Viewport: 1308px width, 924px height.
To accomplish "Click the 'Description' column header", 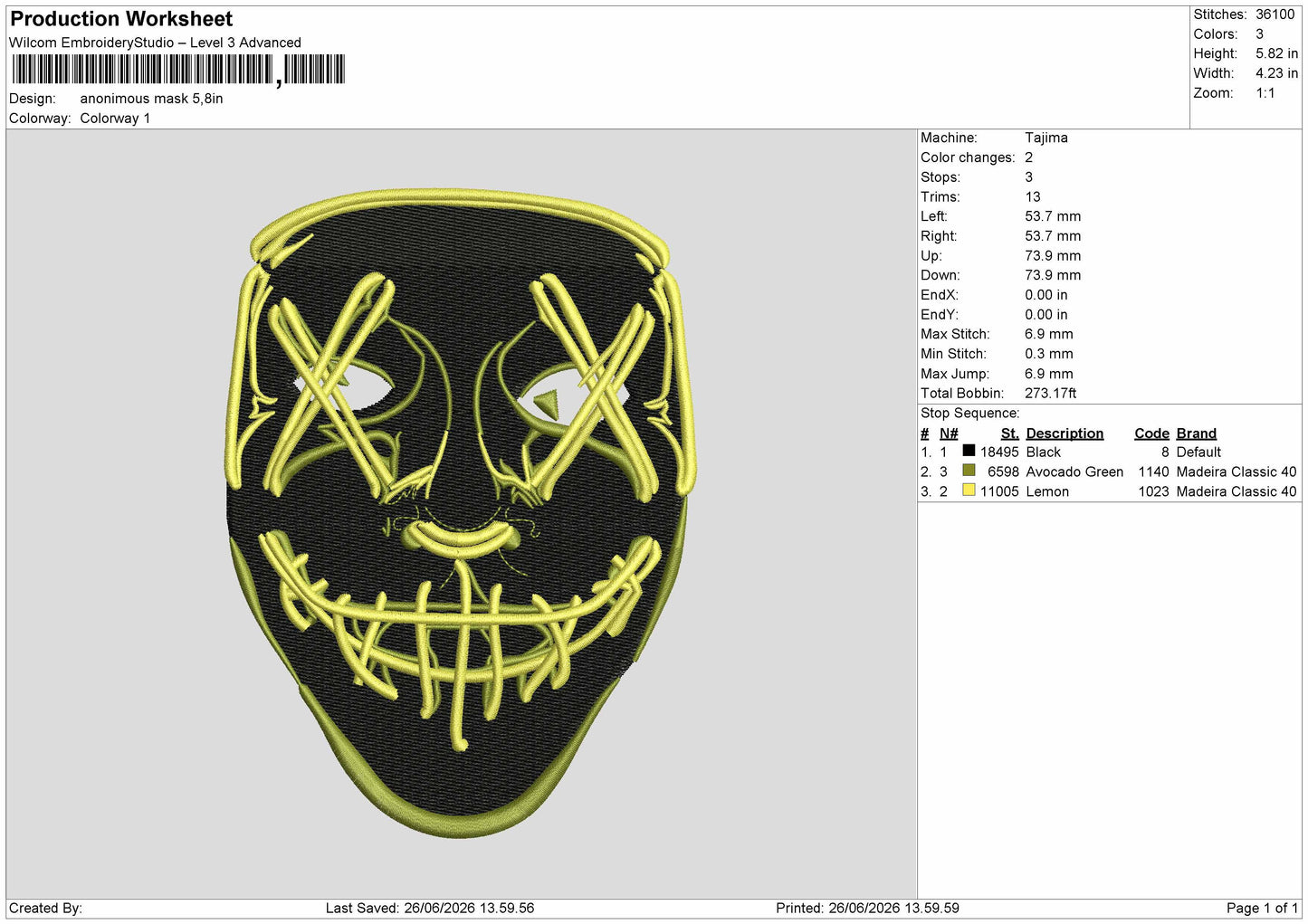I will (1065, 433).
